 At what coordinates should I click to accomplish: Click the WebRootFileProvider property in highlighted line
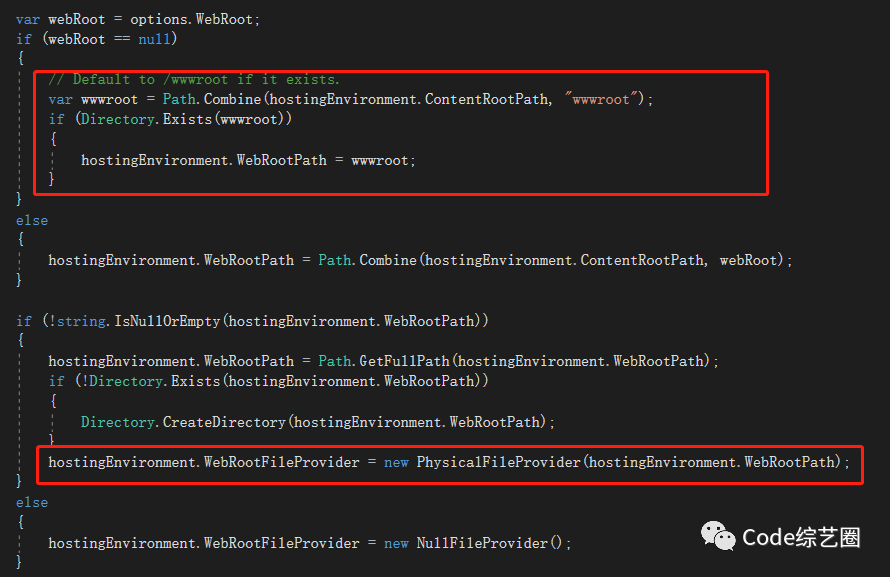pos(282,462)
